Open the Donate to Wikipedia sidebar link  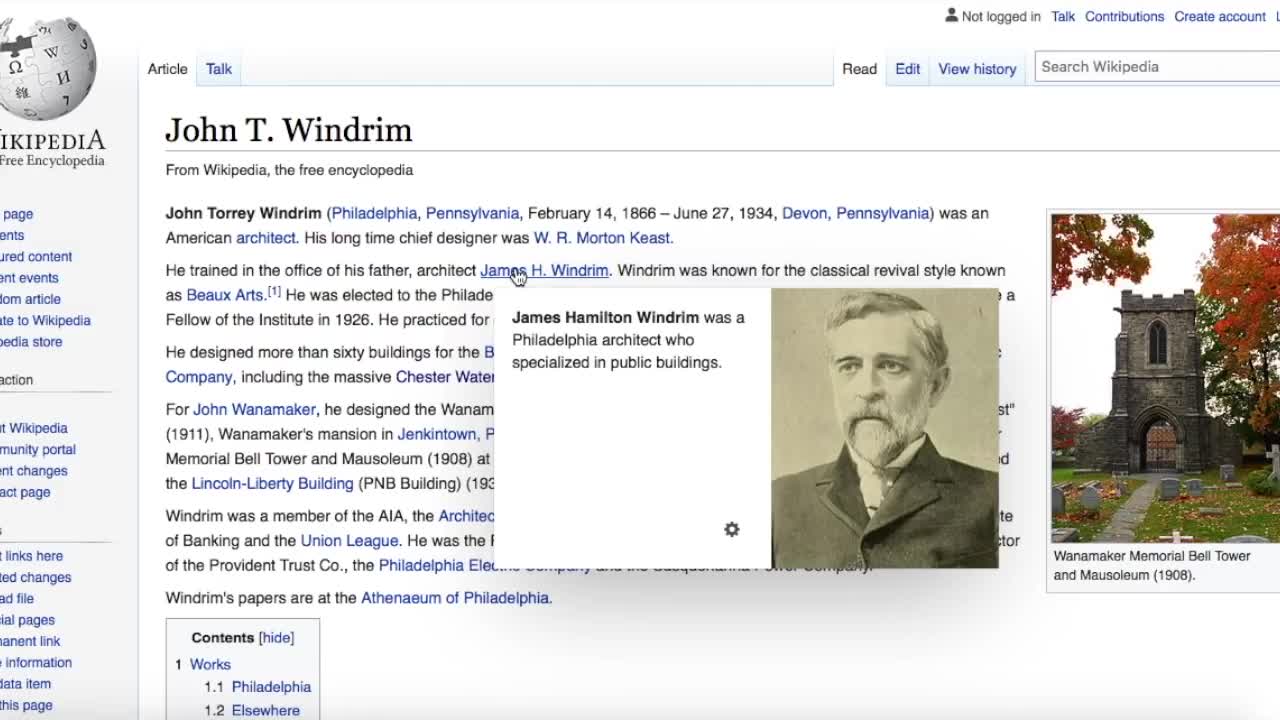pyautogui.click(x=45, y=321)
